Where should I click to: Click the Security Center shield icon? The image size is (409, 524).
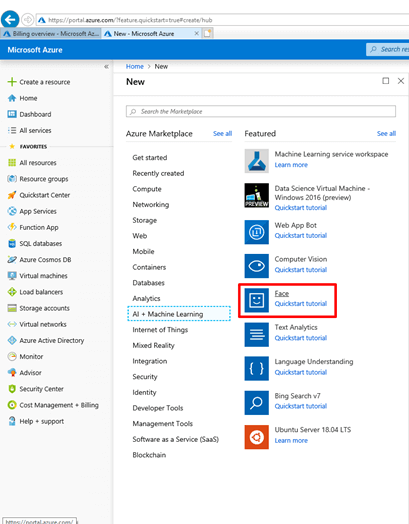[12, 389]
